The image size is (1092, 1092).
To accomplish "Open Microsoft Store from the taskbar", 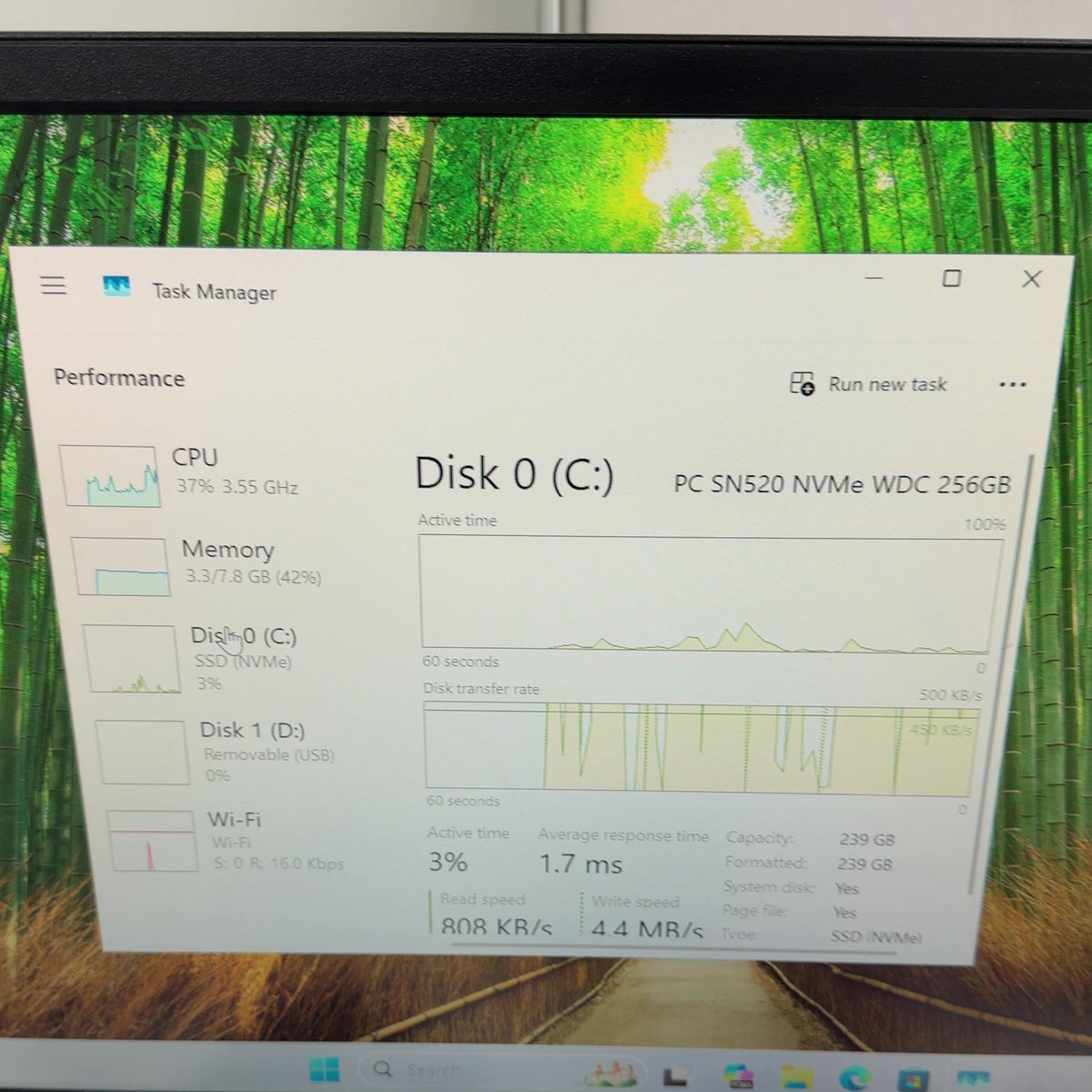I will 914,1079.
